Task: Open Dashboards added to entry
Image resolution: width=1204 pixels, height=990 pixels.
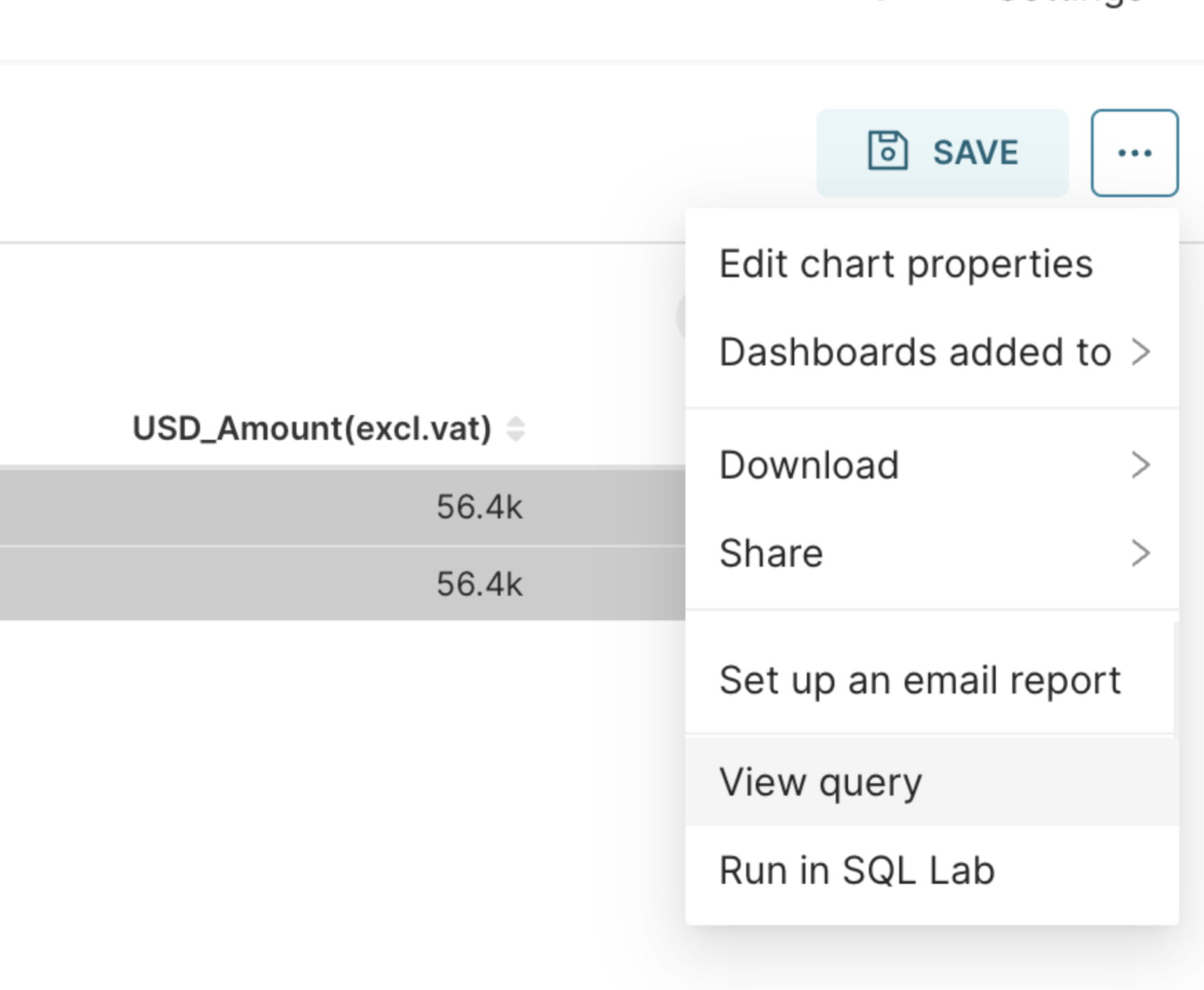Action: tap(932, 352)
